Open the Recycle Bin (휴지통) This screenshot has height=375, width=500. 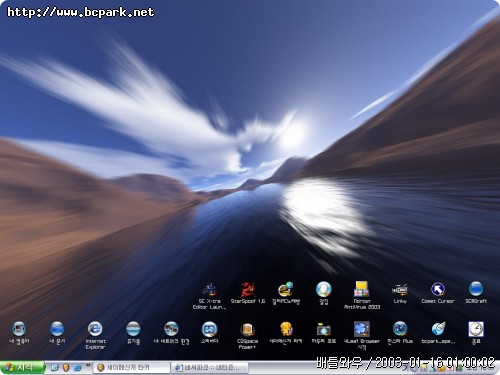pos(133,333)
